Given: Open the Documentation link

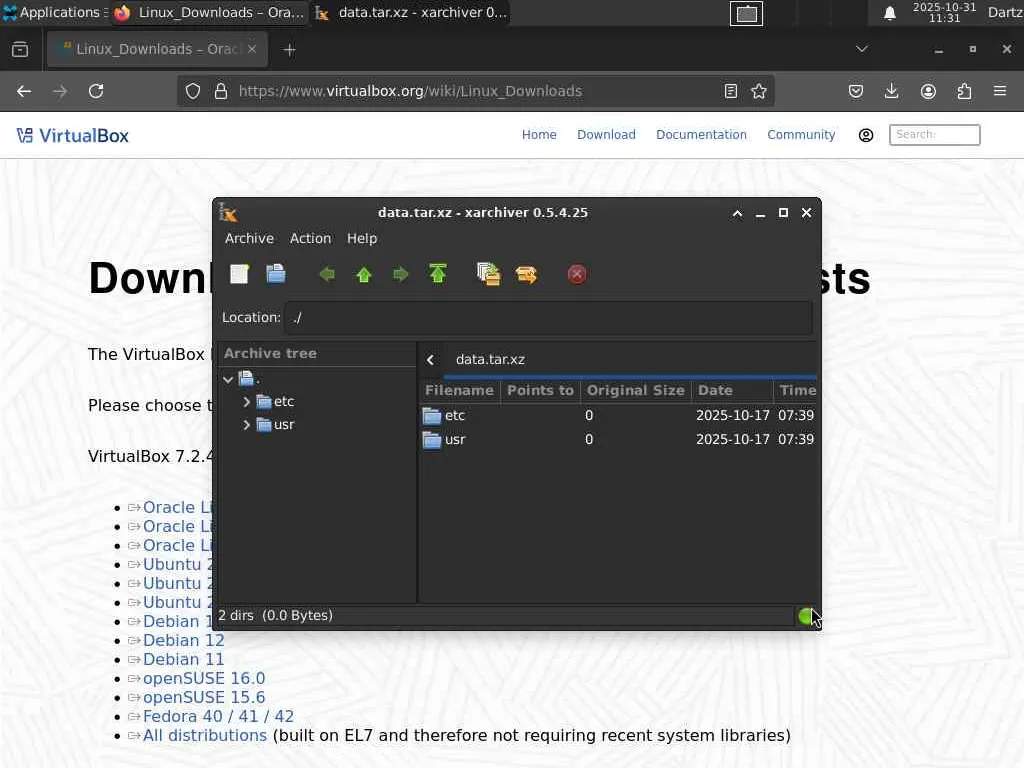Looking at the screenshot, I should (701, 135).
